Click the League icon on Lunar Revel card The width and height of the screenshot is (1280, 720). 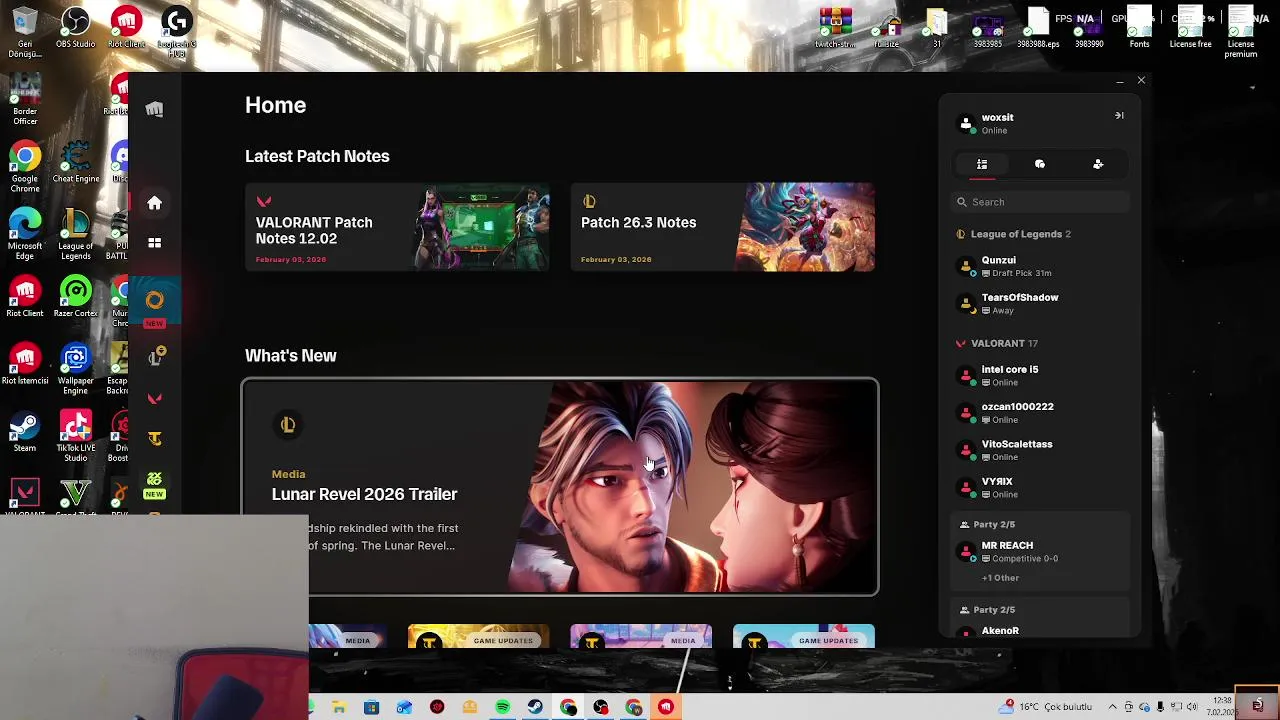click(x=288, y=425)
